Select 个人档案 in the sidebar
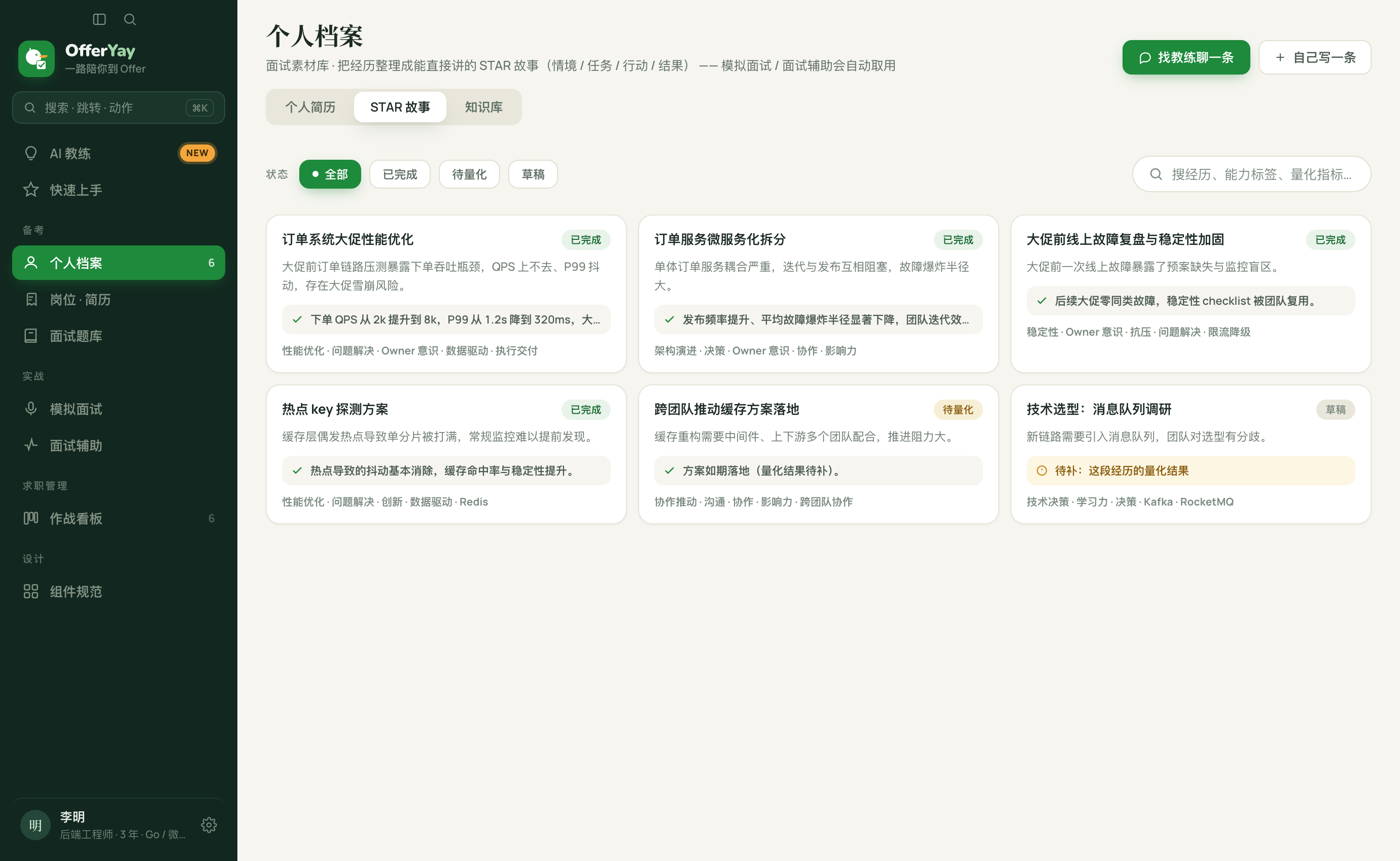Screen dimensions: 1400x861 pyautogui.click(x=119, y=263)
